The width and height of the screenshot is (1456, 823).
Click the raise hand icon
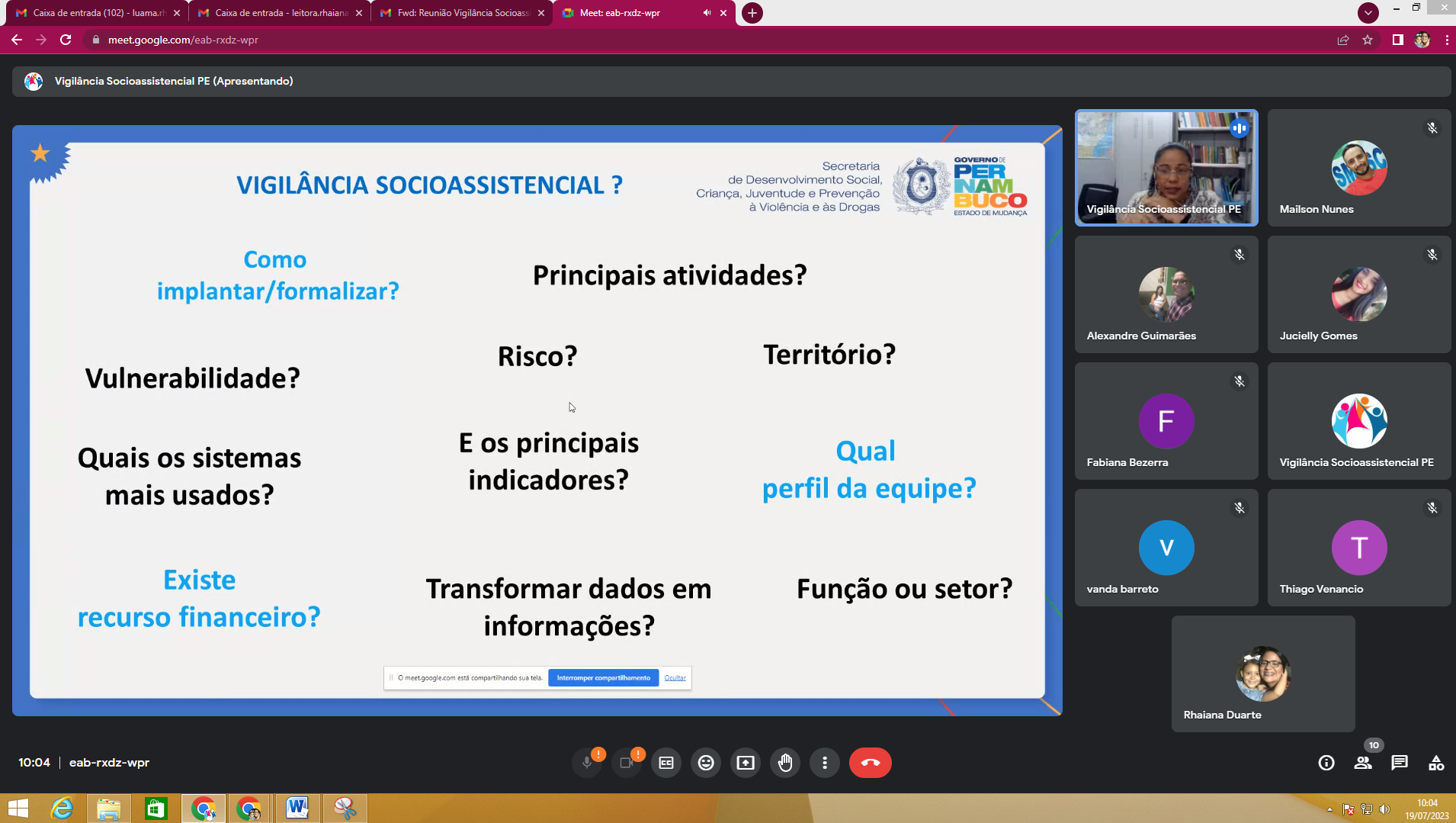[785, 763]
